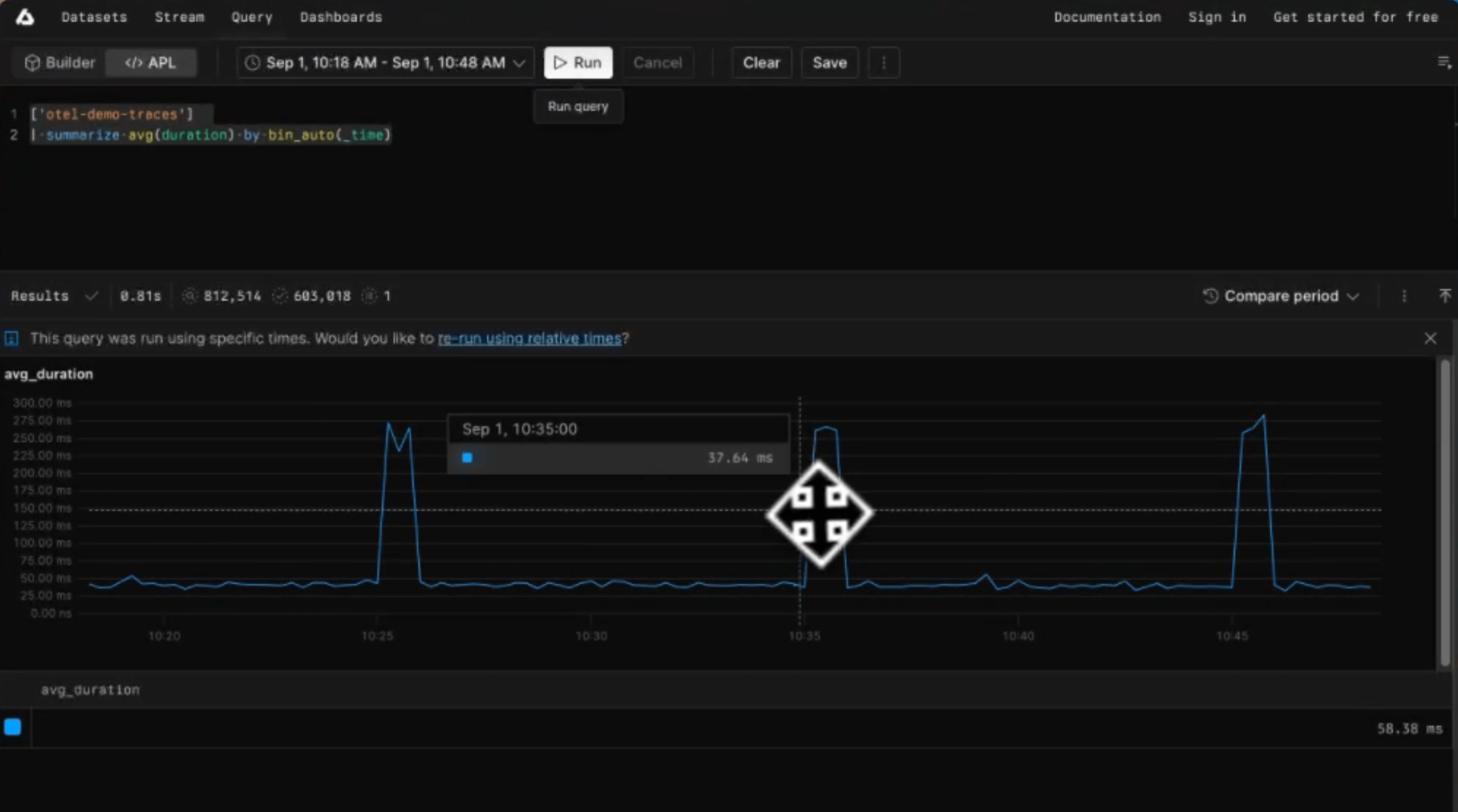Click the 10:40 x-axis label

(x=1018, y=636)
